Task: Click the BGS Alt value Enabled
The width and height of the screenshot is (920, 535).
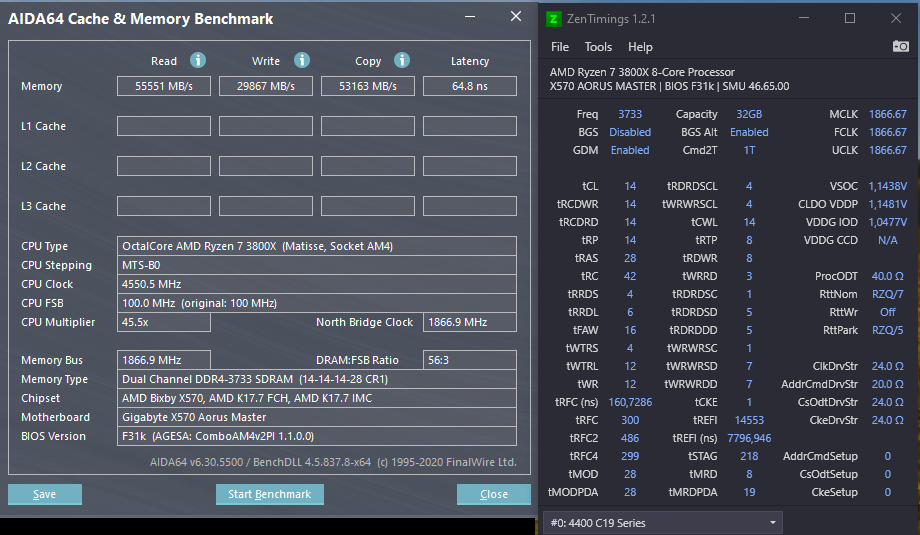Action: click(749, 133)
